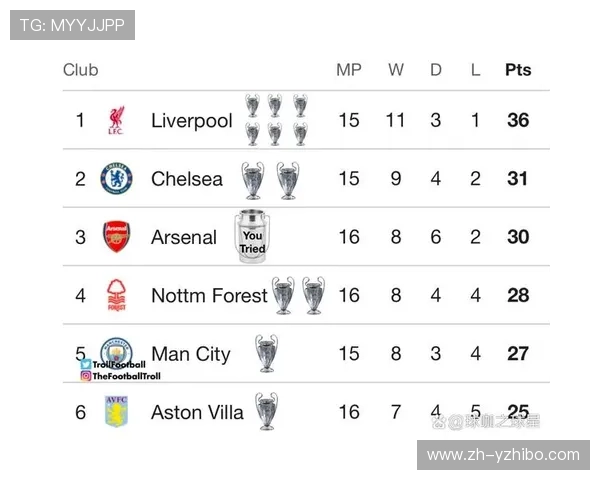Image resolution: width=600 pixels, height=480 pixels.
Task: Click Liverpool's 36 points value
Action: [x=518, y=121]
